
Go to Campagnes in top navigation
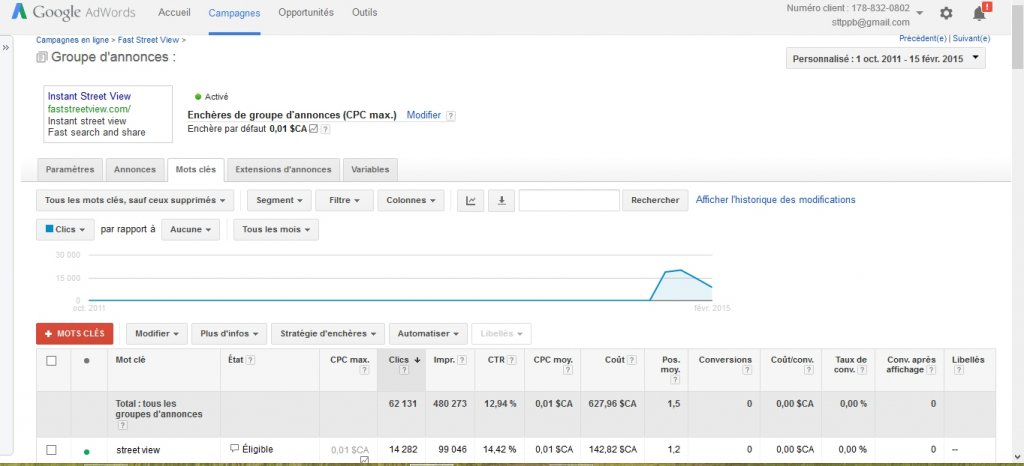pos(234,13)
